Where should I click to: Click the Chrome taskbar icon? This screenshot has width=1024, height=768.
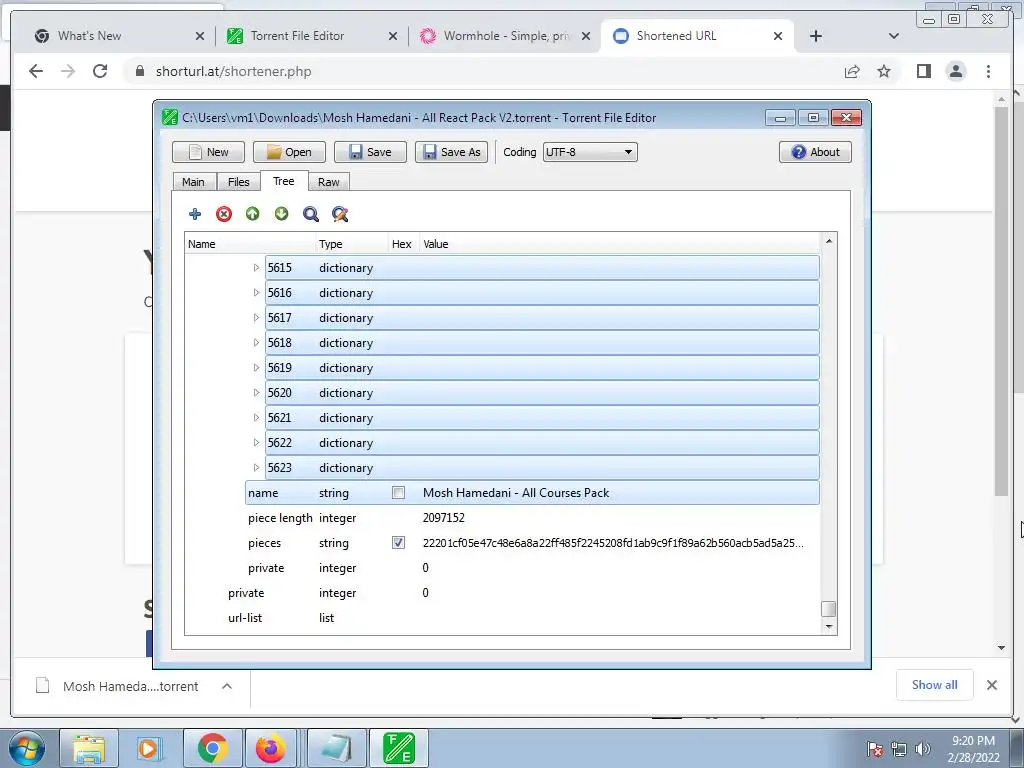point(213,748)
